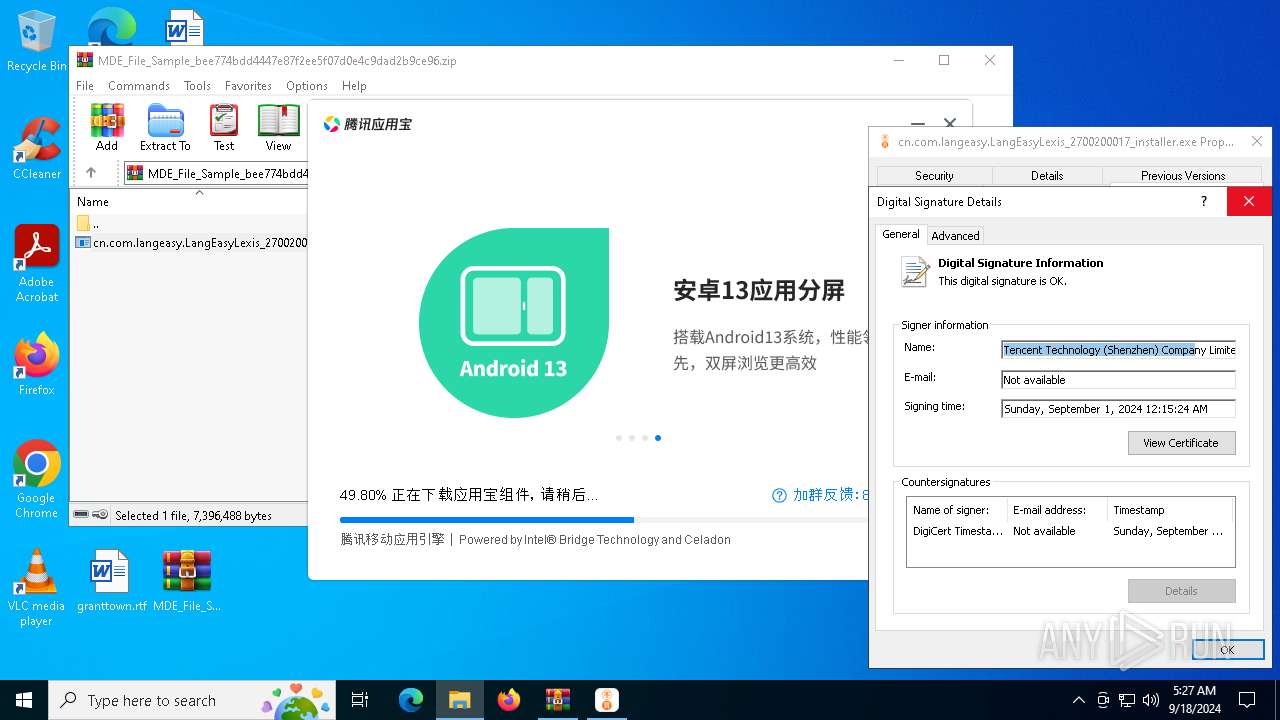This screenshot has width=1280, height=720.
Task: Click the Add icon in WinRAR toolbar
Action: [x=107, y=127]
